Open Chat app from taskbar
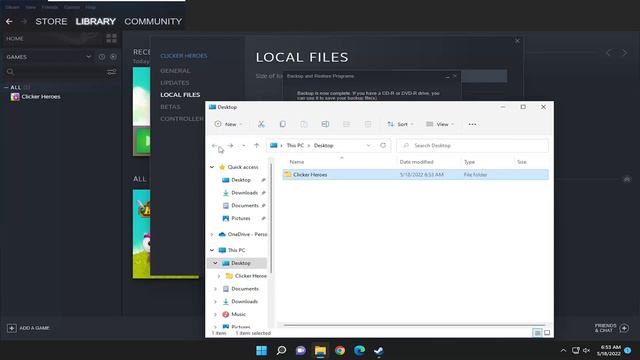Screen dimensions: 640x360 [301, 350]
